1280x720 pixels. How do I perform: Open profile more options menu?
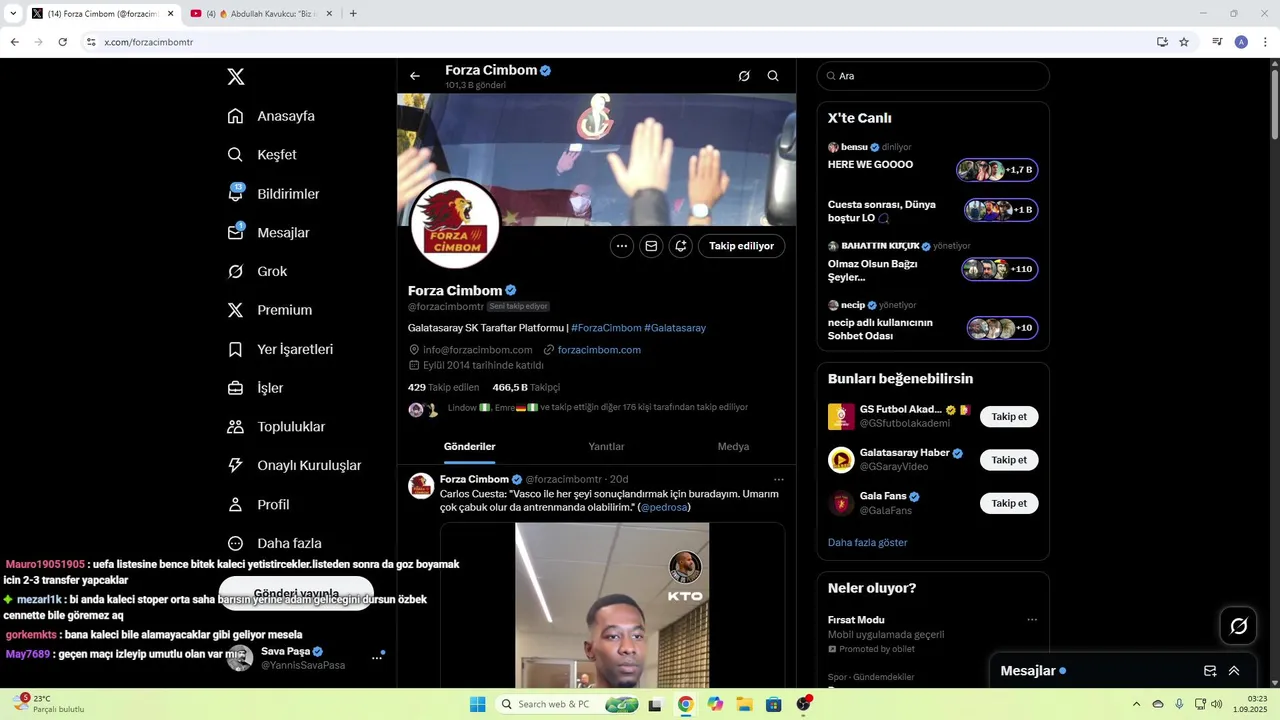coord(622,246)
